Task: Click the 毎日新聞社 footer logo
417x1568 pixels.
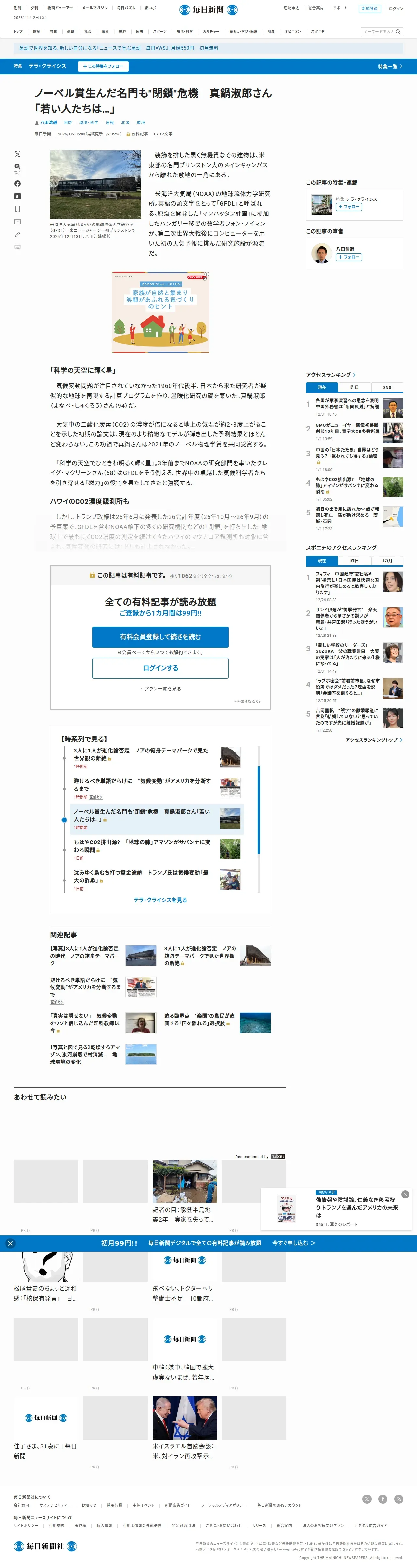Action: [46, 1546]
